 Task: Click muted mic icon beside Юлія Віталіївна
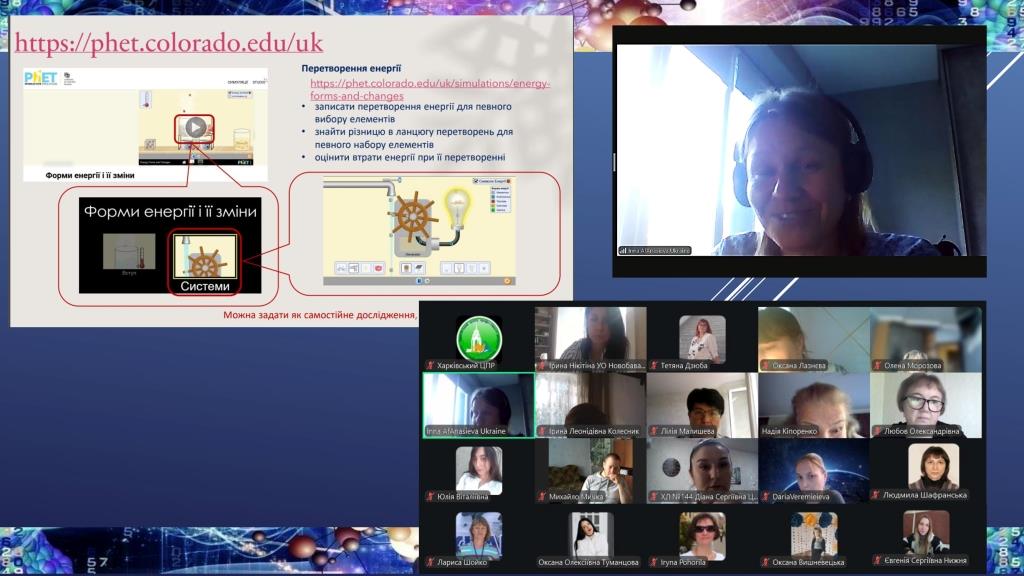[x=430, y=496]
